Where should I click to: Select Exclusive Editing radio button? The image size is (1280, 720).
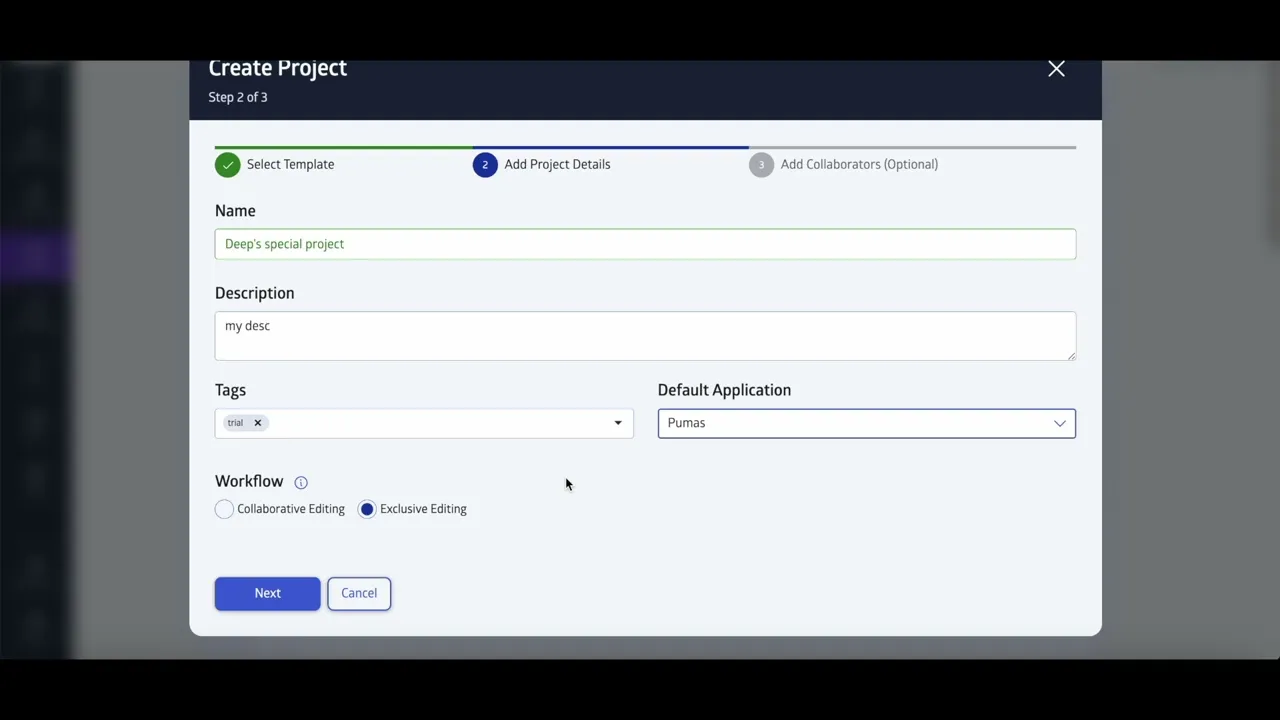[367, 509]
